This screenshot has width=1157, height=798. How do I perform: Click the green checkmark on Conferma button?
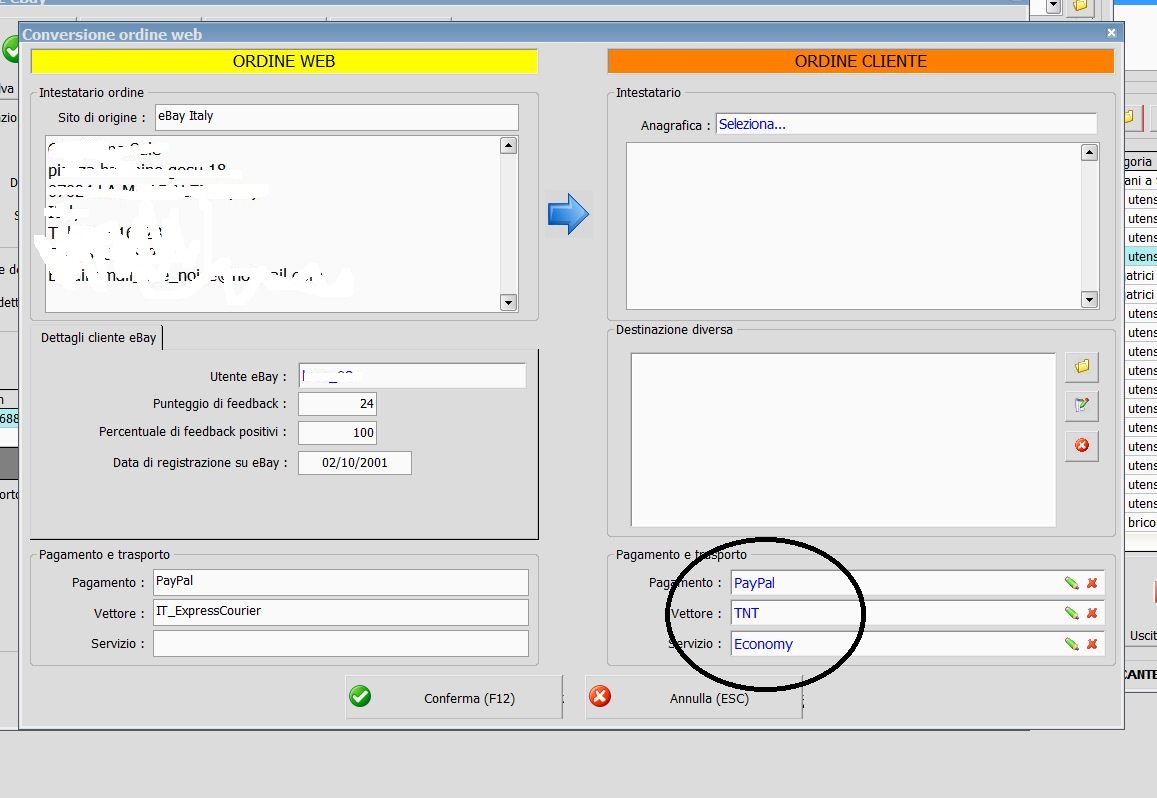(360, 696)
